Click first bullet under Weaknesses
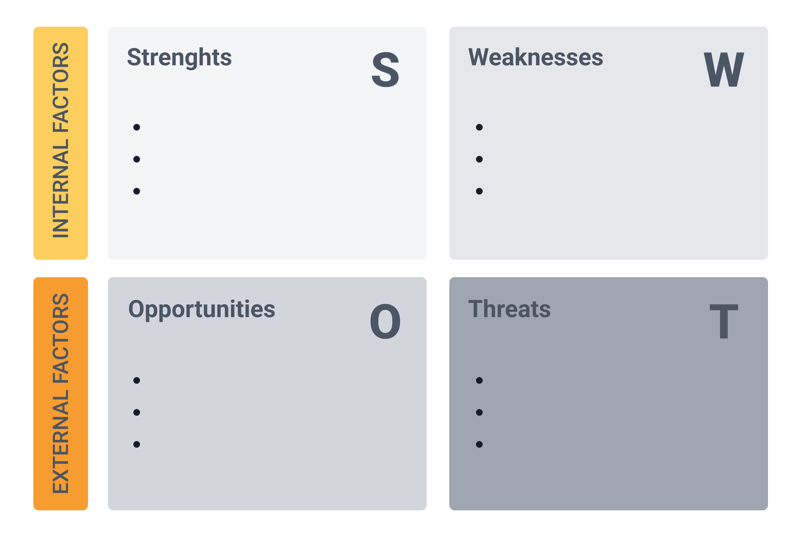The height and width of the screenshot is (533, 800). click(x=479, y=127)
